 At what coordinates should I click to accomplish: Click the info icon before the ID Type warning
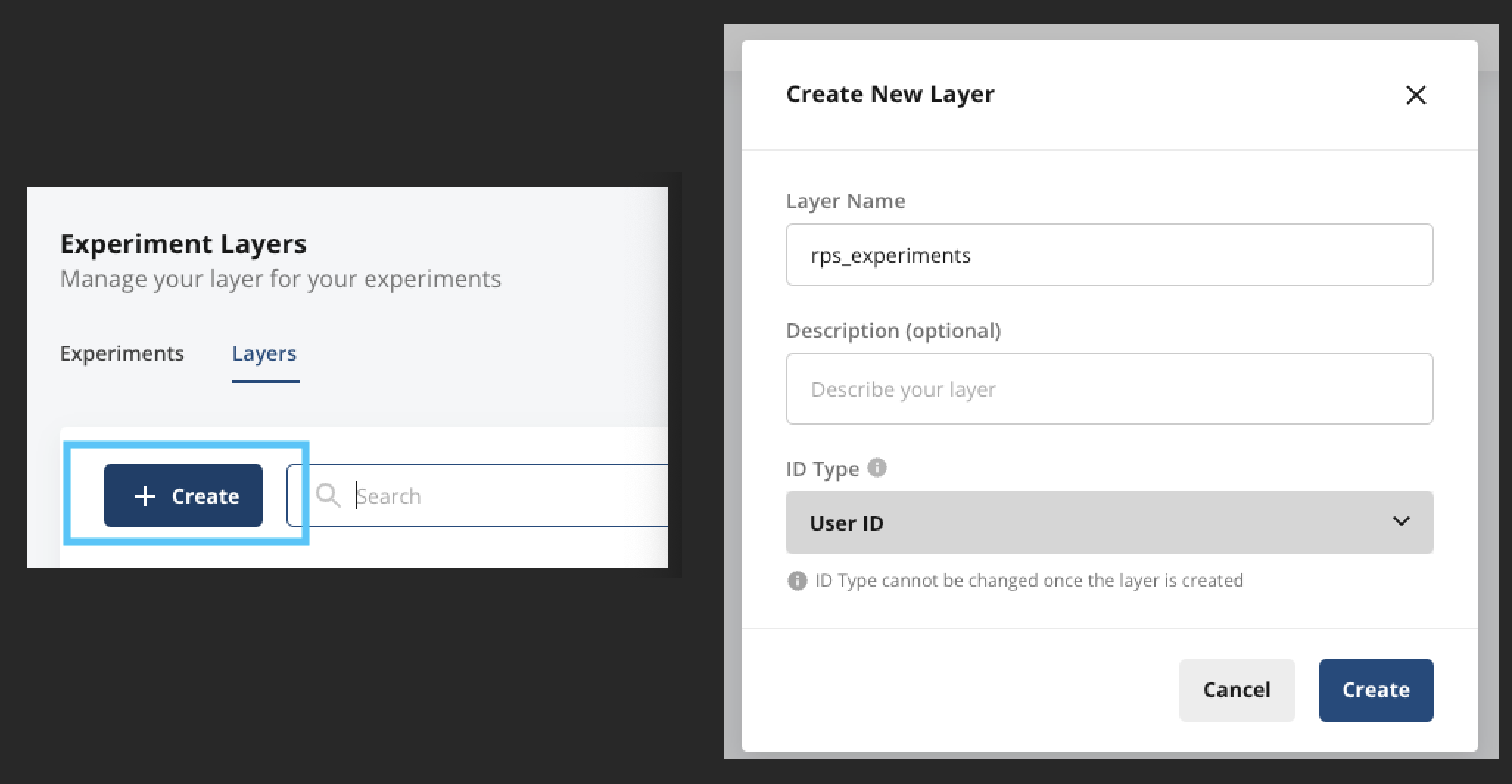[797, 581]
